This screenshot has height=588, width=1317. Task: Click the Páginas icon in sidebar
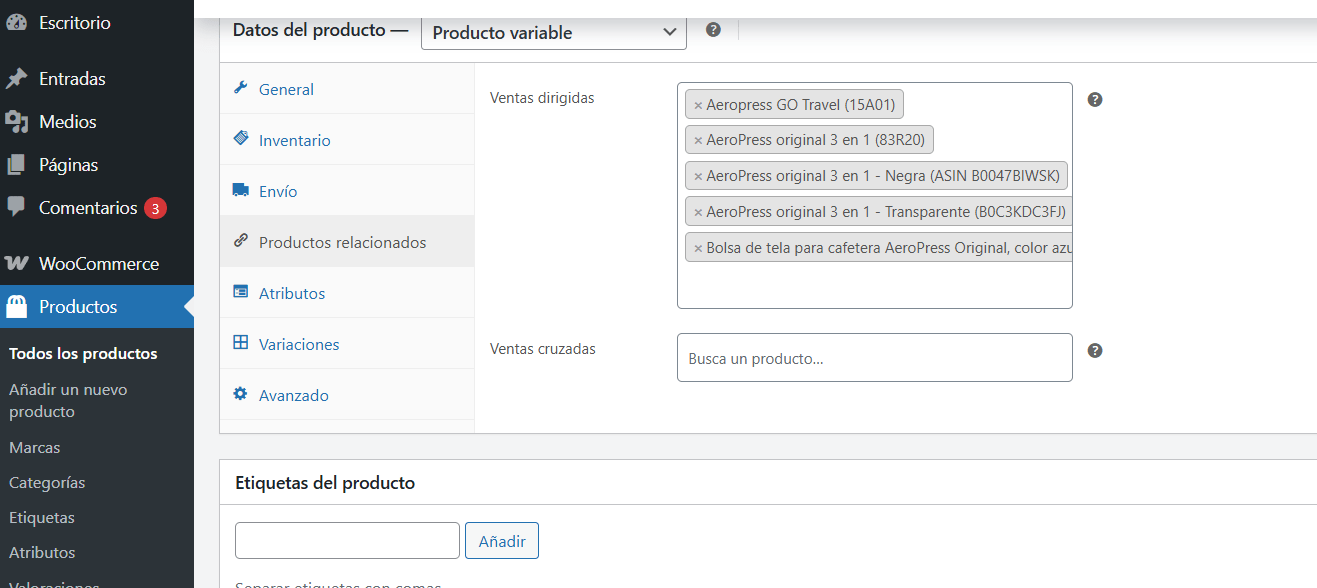(x=16, y=165)
